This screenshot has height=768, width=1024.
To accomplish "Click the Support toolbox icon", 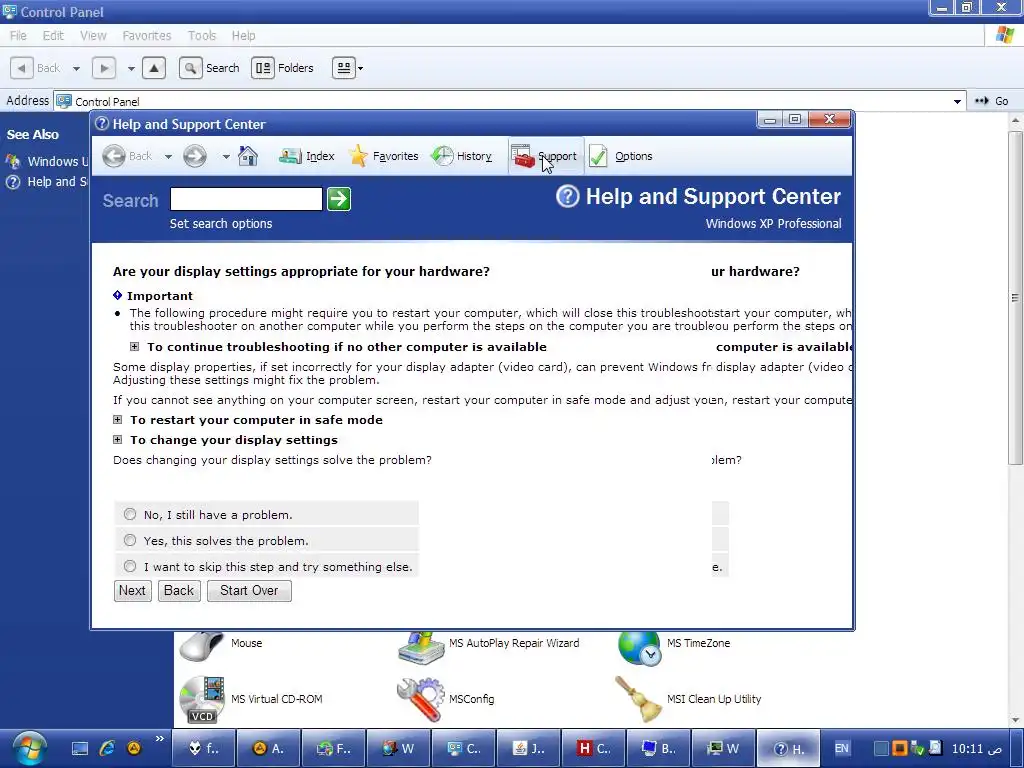I will coord(522,157).
